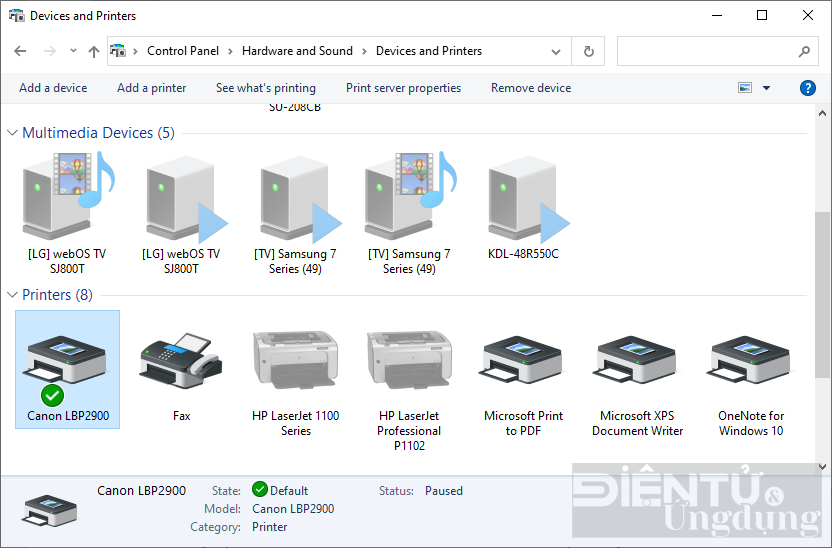The width and height of the screenshot is (832, 548).
Task: Collapse the Printers group
Action: click(x=13, y=295)
